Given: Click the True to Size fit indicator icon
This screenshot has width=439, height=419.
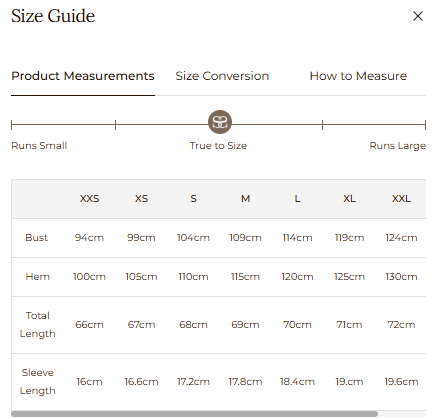Looking at the screenshot, I should pyautogui.click(x=220, y=122).
